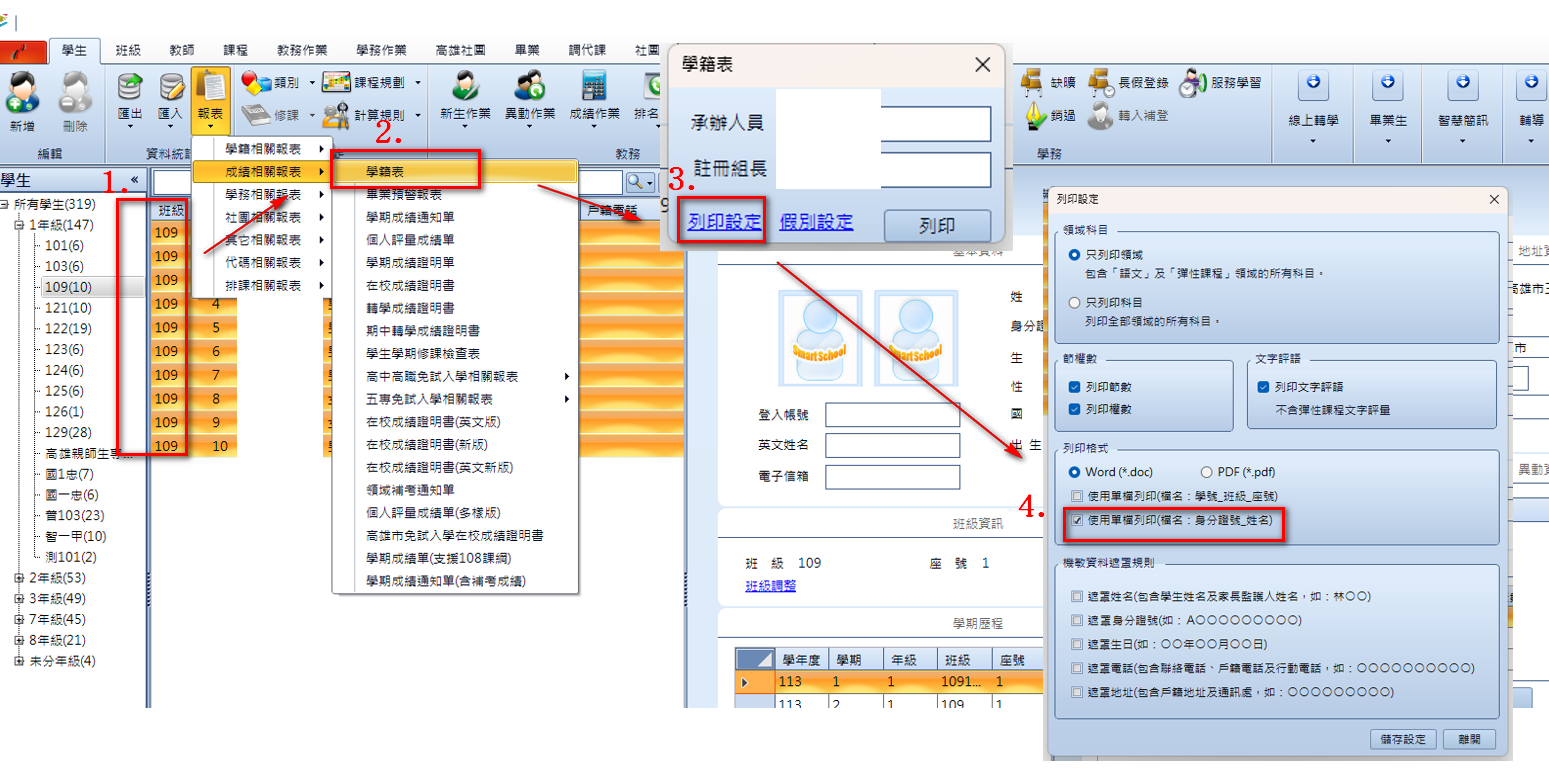Open the 列印設定 link
The image size is (1549, 769).
[x=725, y=222]
